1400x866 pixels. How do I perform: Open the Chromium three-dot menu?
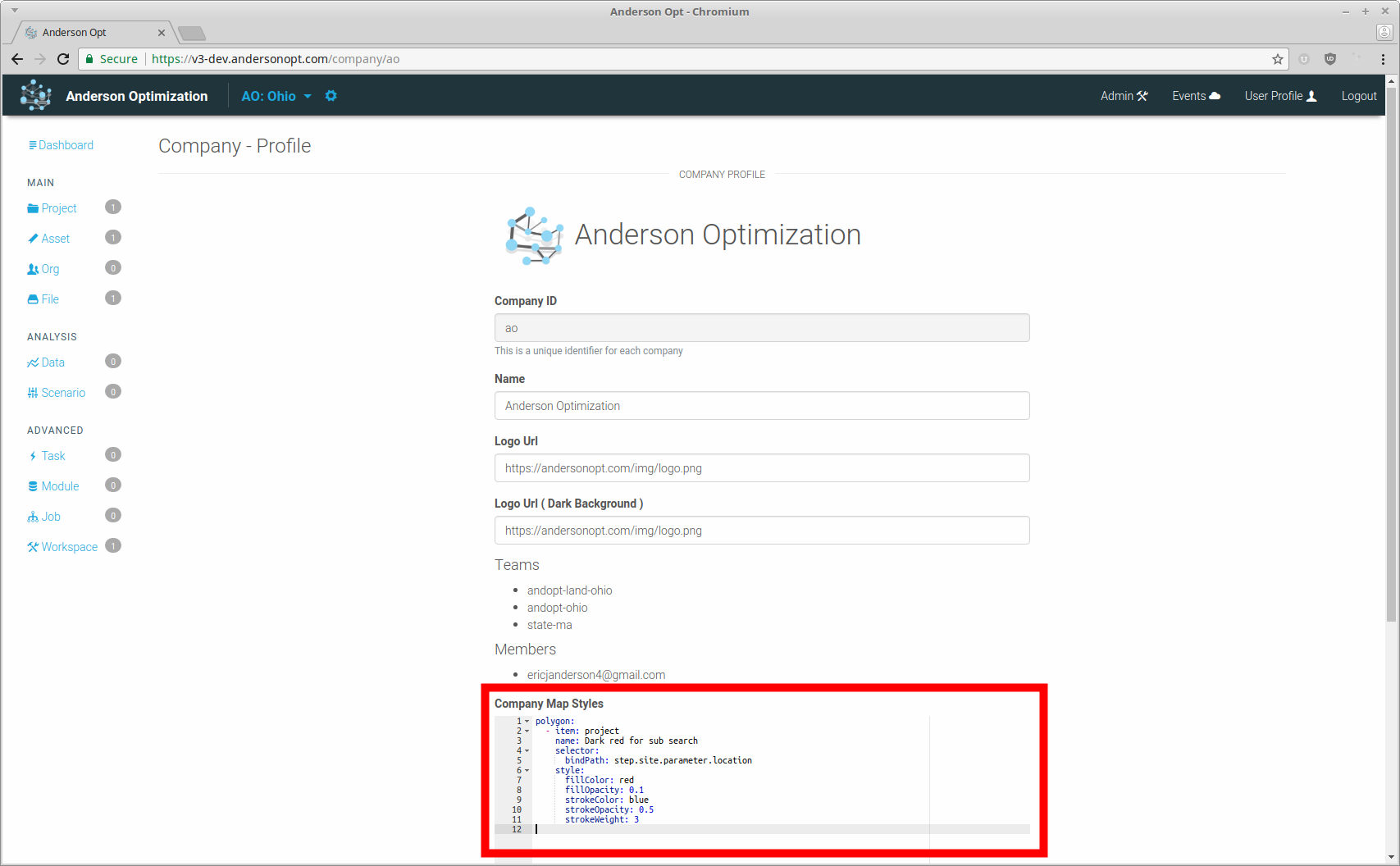point(1383,59)
